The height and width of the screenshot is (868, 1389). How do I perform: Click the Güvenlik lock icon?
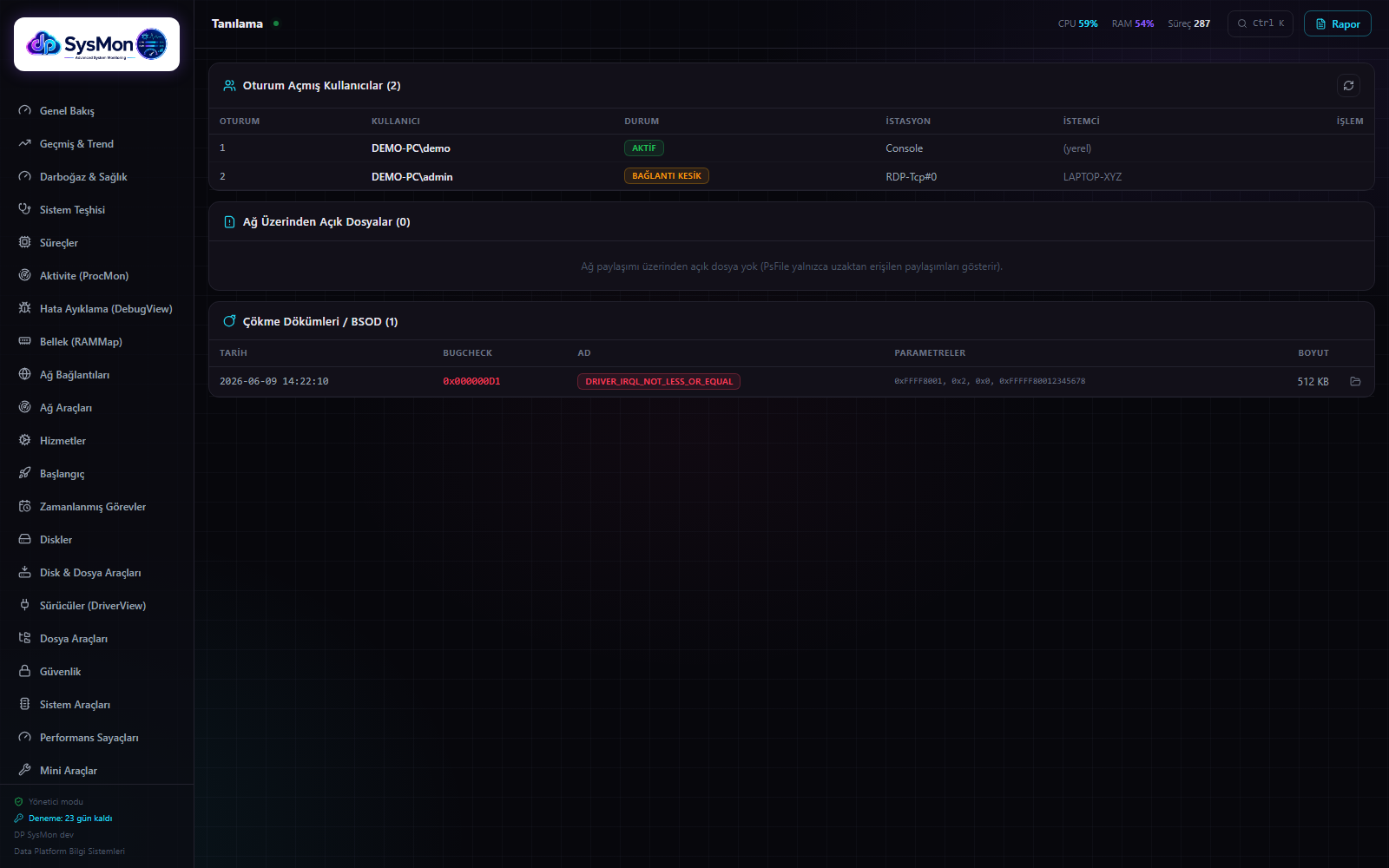(x=24, y=671)
